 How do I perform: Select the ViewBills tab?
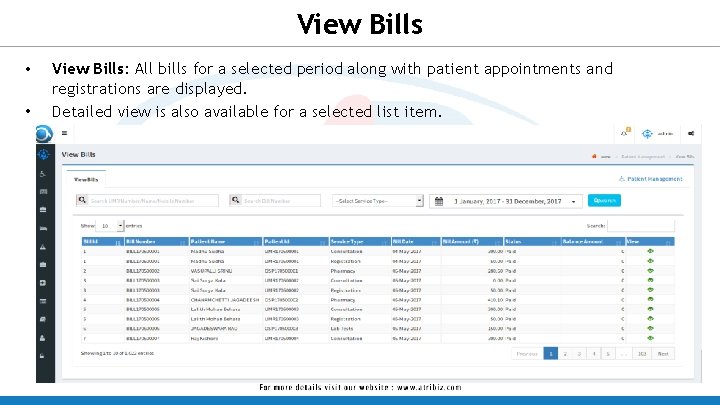click(86, 179)
